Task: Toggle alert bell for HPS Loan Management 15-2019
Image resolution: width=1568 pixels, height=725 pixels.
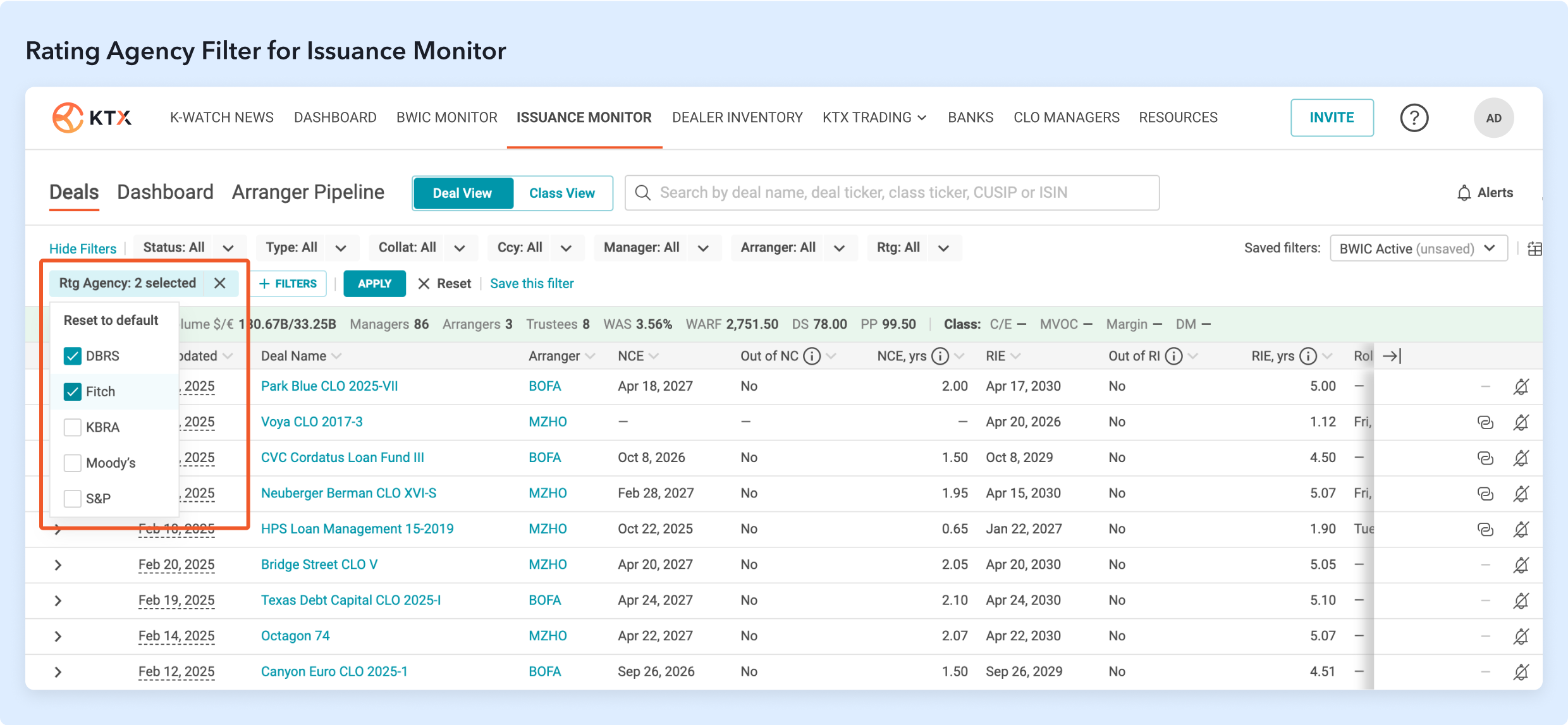Action: [x=1521, y=529]
